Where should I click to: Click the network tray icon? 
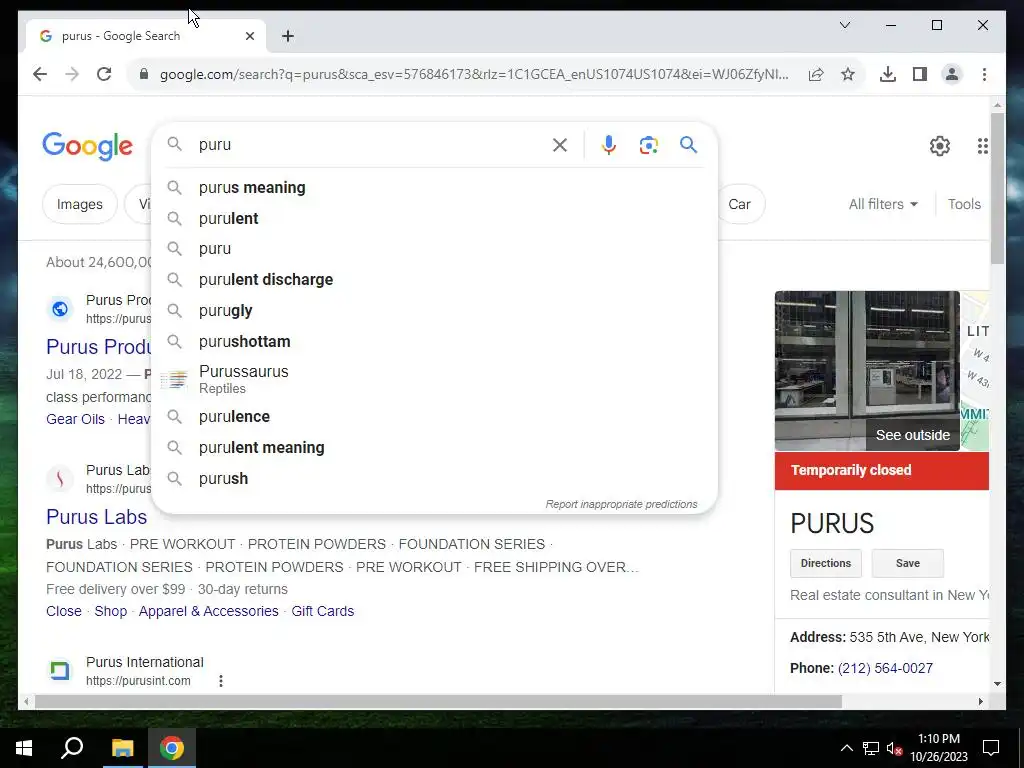871,748
